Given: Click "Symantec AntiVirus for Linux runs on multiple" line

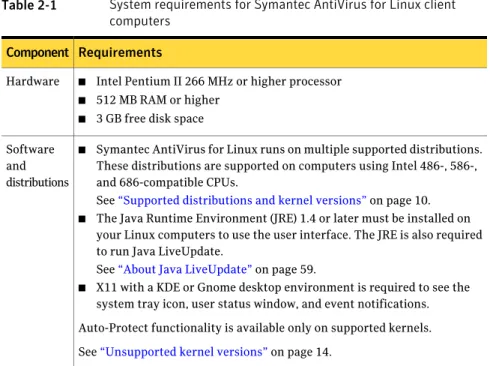Looking at the screenshot, I should pyautogui.click(x=289, y=150).
